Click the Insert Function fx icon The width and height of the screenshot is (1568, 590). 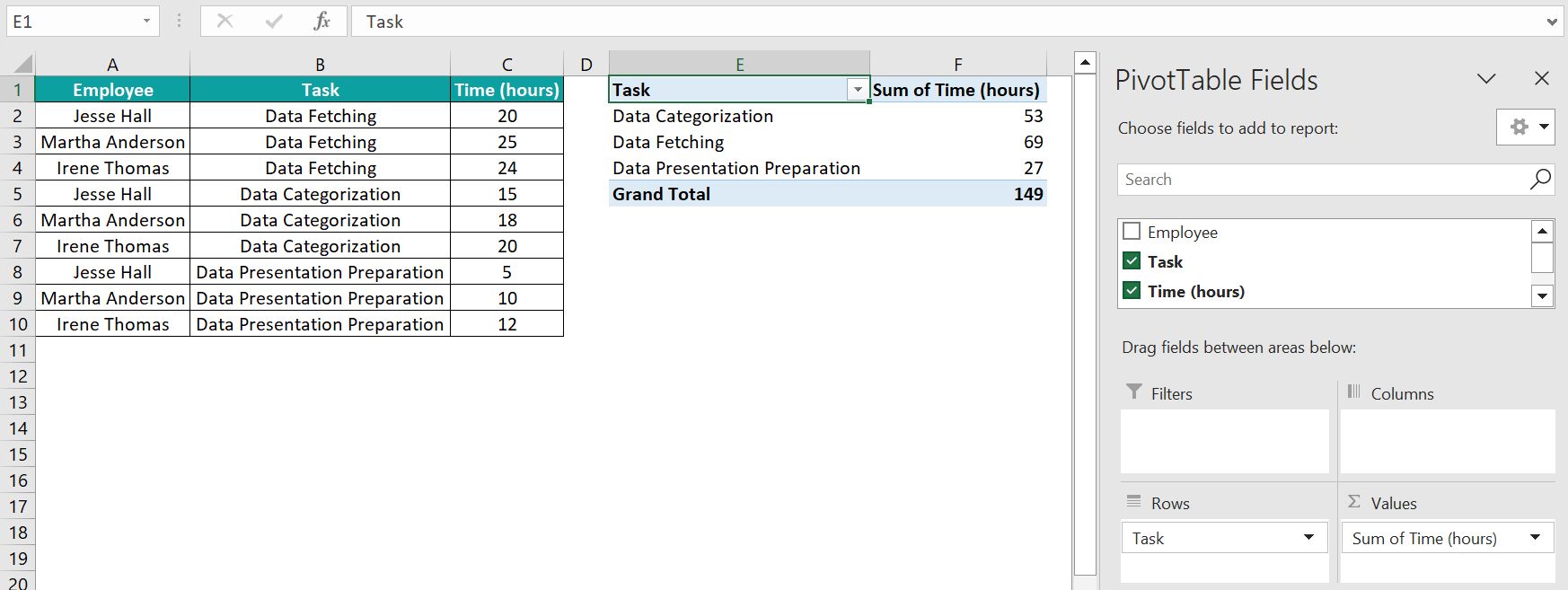(x=322, y=22)
